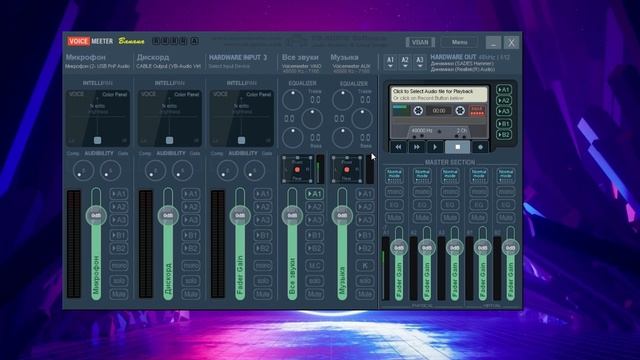Click the Микрофон Intellipan voice pad
Screen dimensions: 640x360
coord(98,118)
